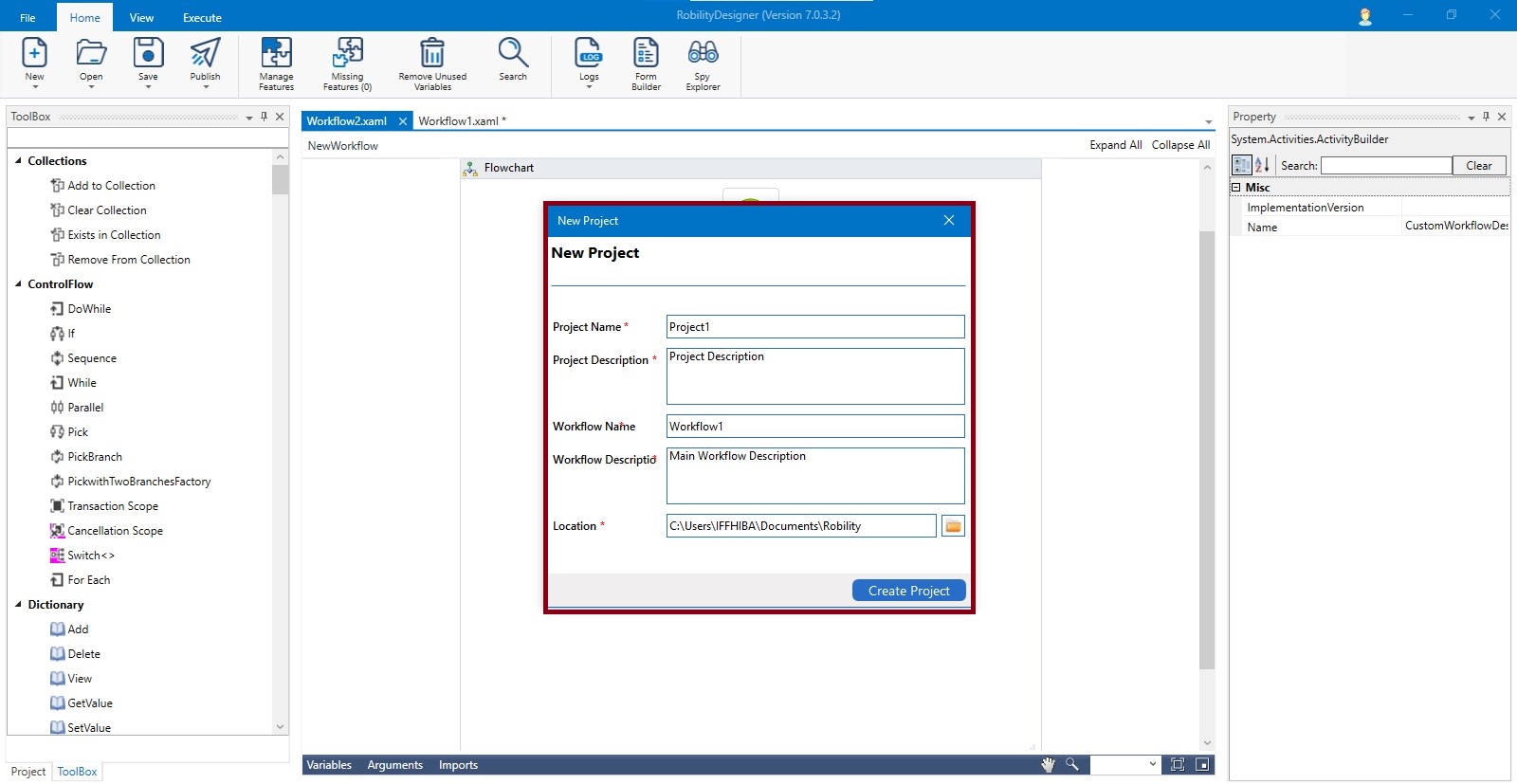Collapse the Collections tree group
The image size is (1517, 784).
(x=18, y=161)
